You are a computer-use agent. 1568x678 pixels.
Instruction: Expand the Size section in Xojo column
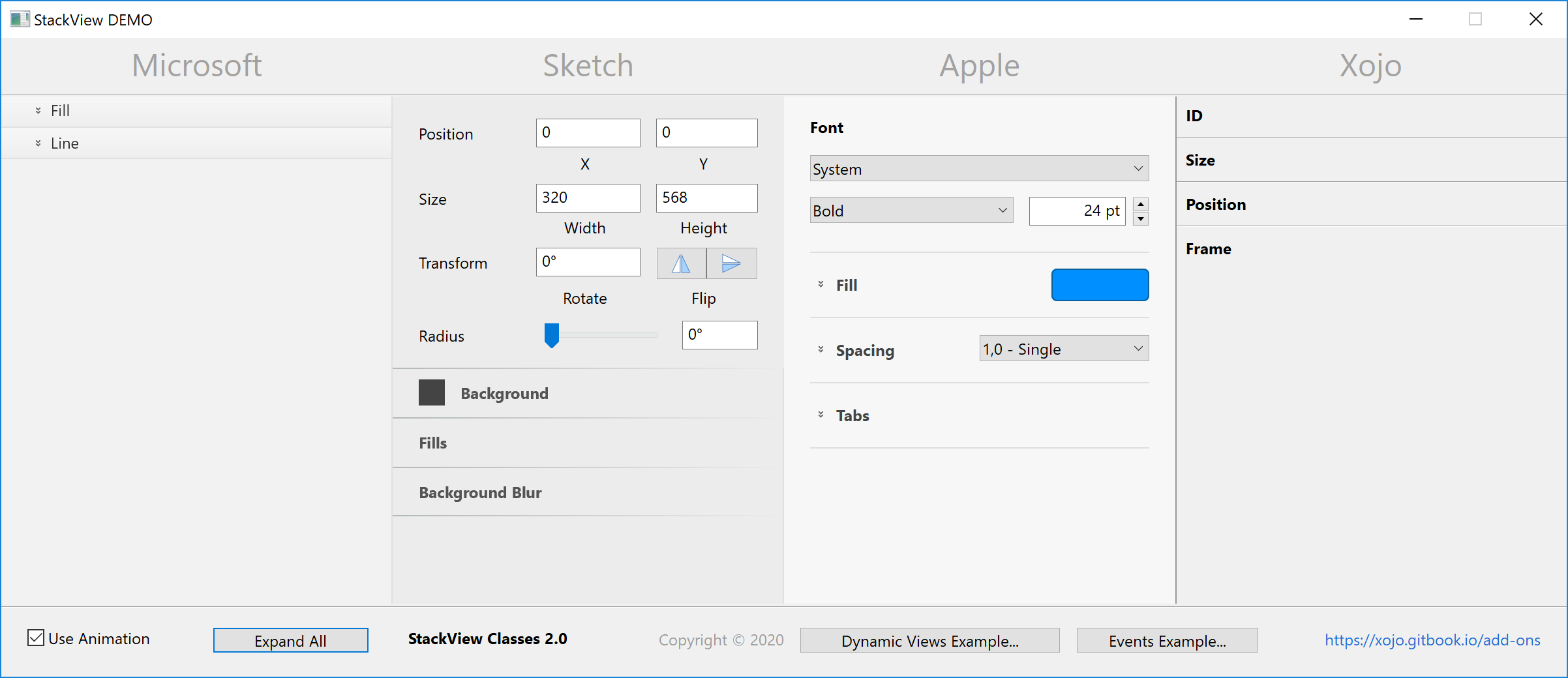point(1371,160)
